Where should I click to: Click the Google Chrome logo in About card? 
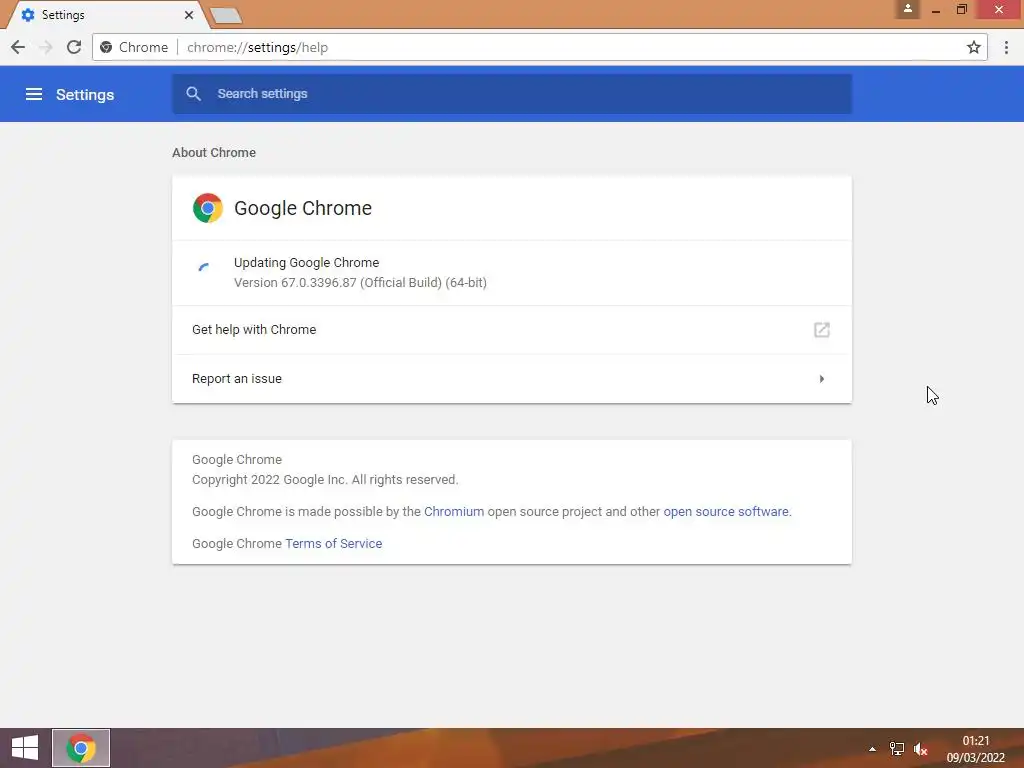pos(208,208)
